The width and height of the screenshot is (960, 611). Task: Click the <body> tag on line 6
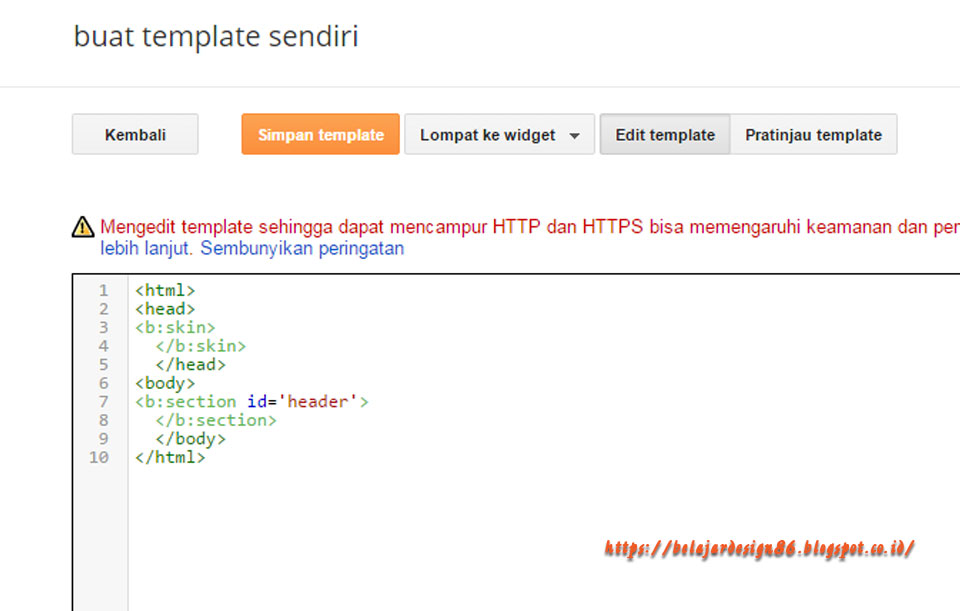point(165,383)
